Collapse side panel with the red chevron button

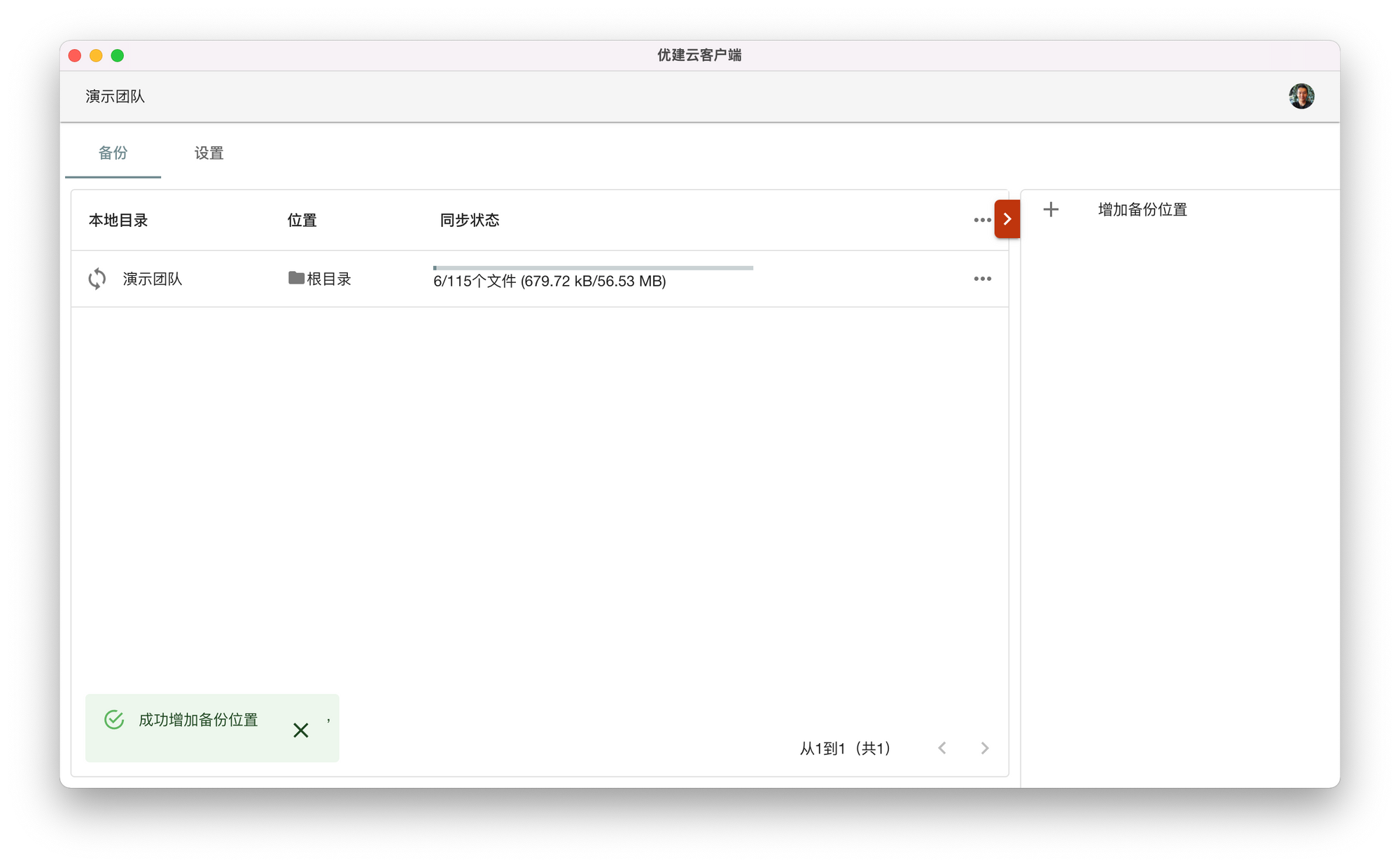tap(1007, 219)
